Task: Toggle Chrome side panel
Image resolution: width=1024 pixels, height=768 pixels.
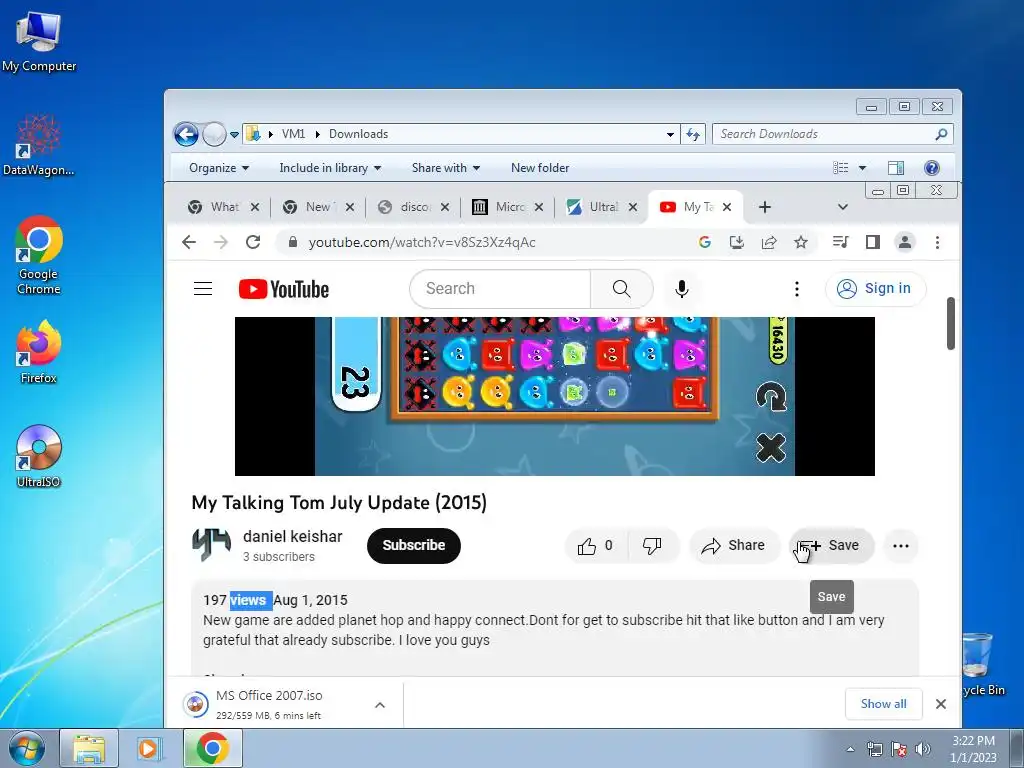Action: (x=872, y=242)
